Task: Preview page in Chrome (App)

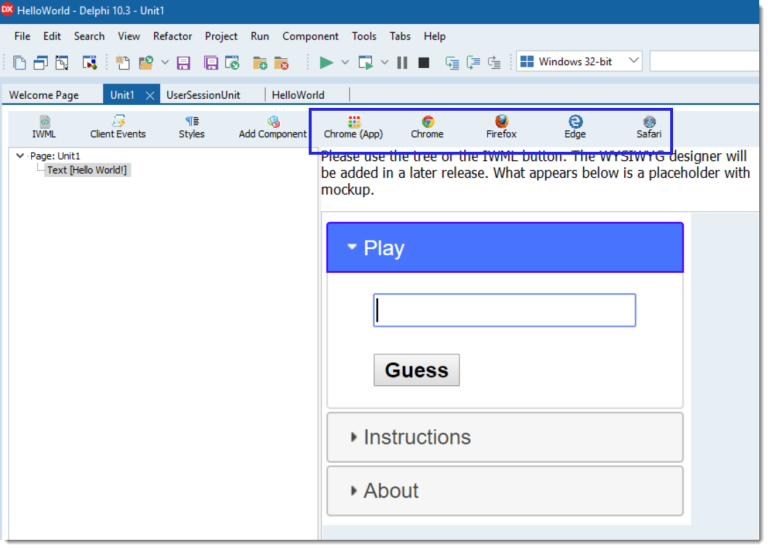Action: (353, 127)
